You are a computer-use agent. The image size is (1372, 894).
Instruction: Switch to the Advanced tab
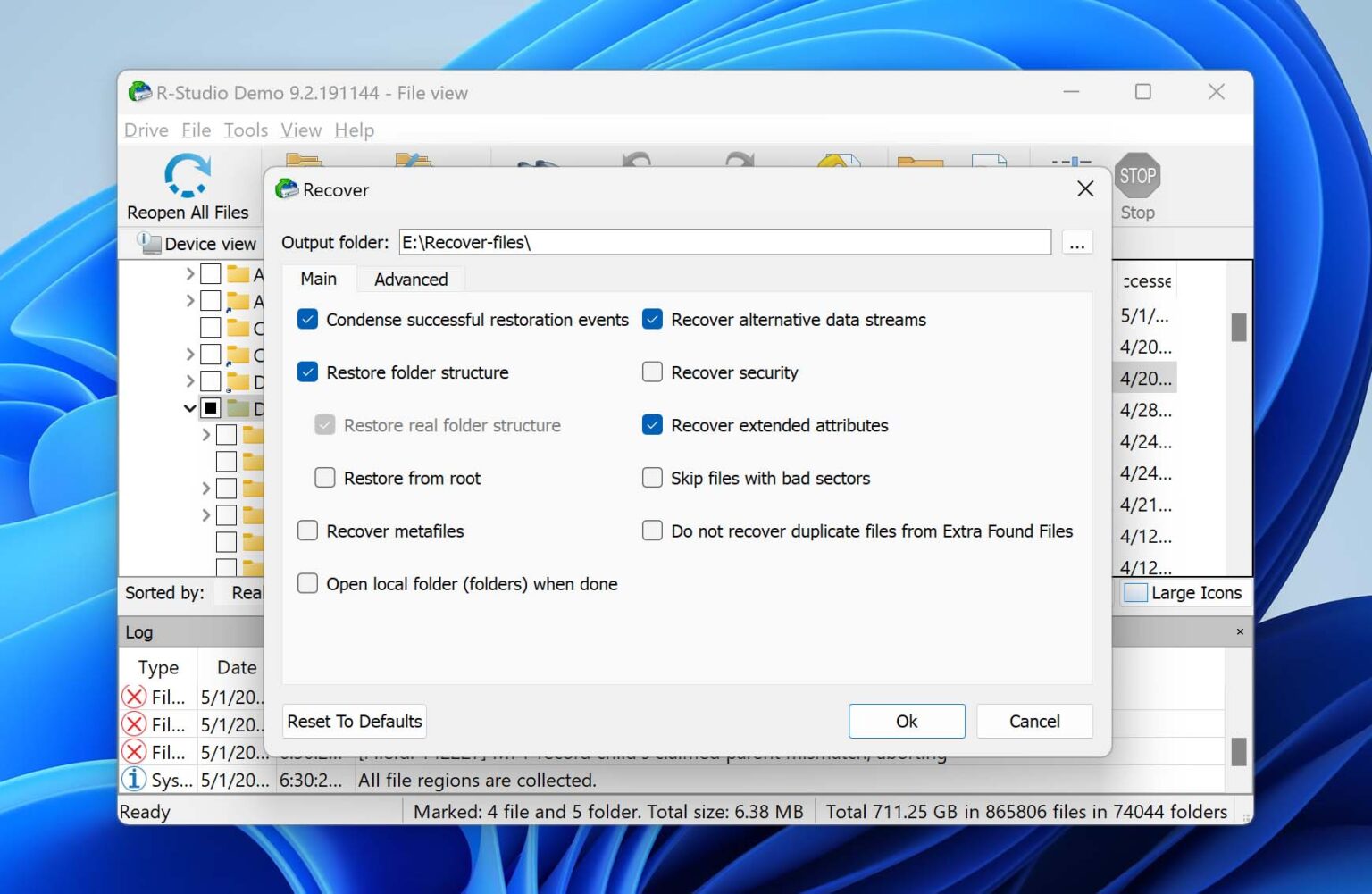click(x=410, y=279)
